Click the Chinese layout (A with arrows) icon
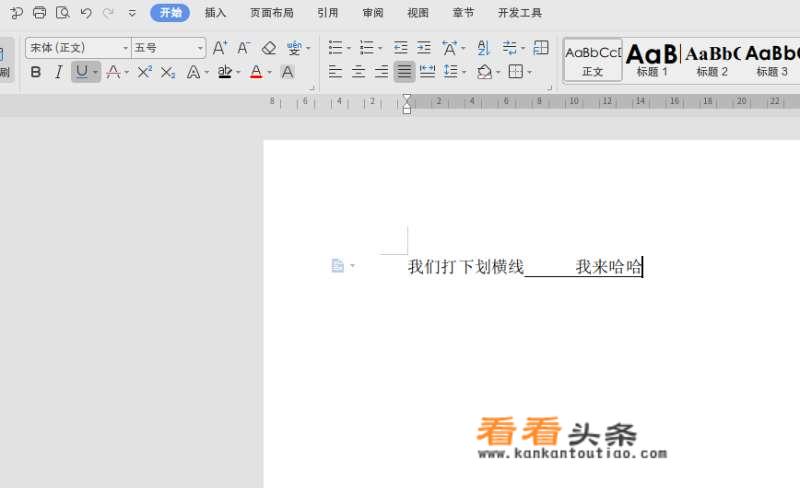Screen dimensions: 800x488 [x=449, y=48]
